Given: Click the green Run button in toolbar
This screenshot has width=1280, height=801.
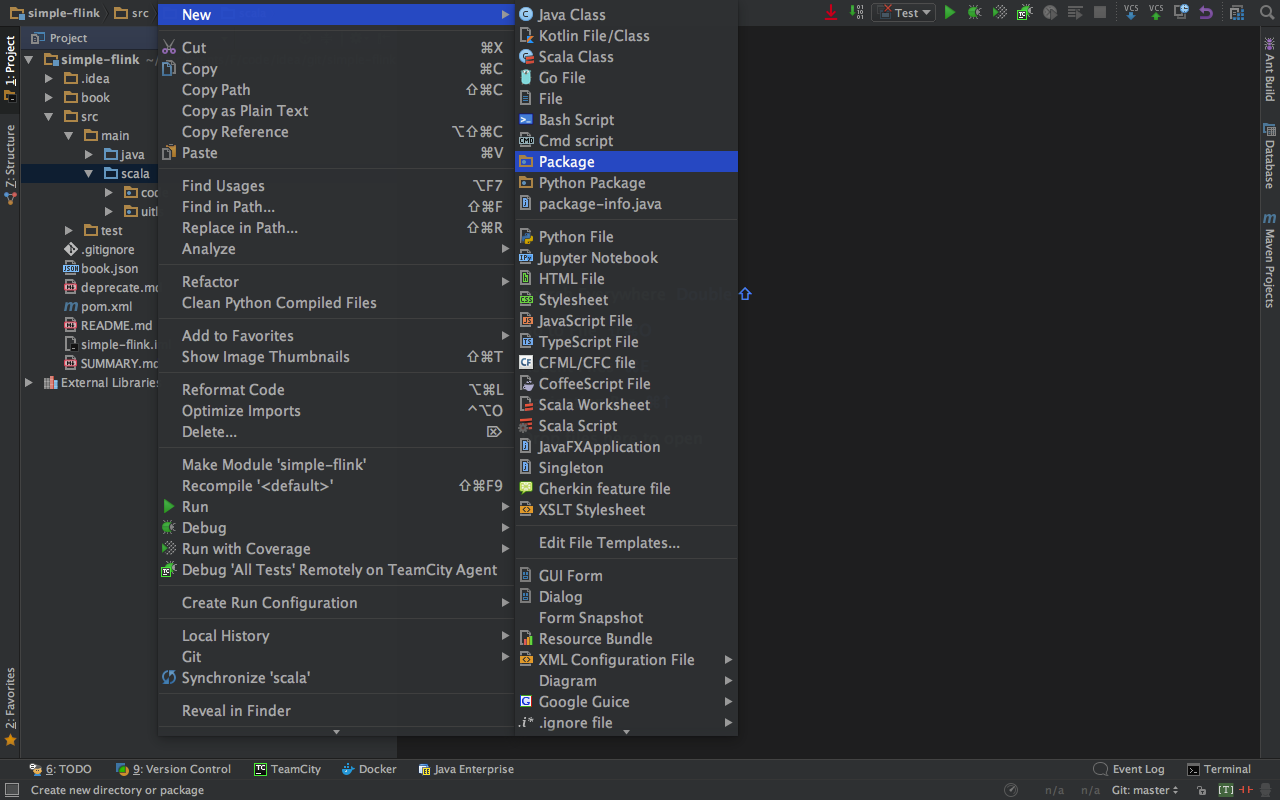Looking at the screenshot, I should point(950,13).
